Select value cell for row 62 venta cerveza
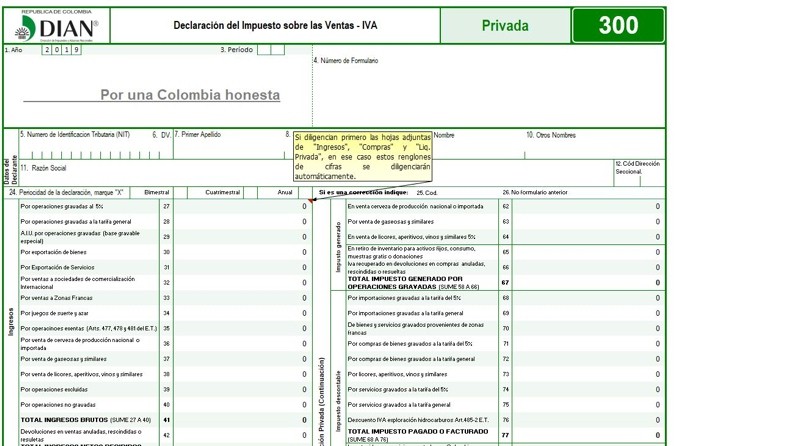800x446 pixels. point(588,206)
